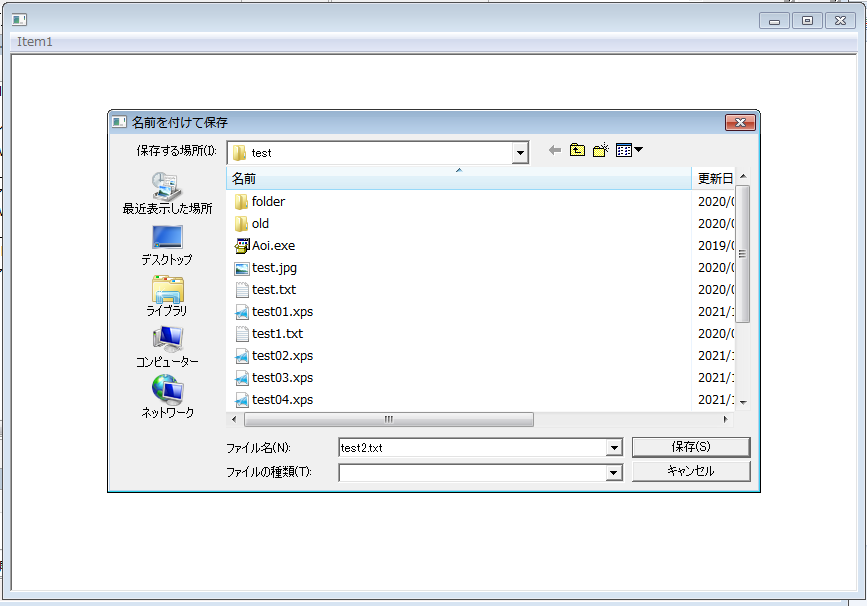
Task: Click the vertical scrollbar thumb of file list
Action: pos(743,254)
